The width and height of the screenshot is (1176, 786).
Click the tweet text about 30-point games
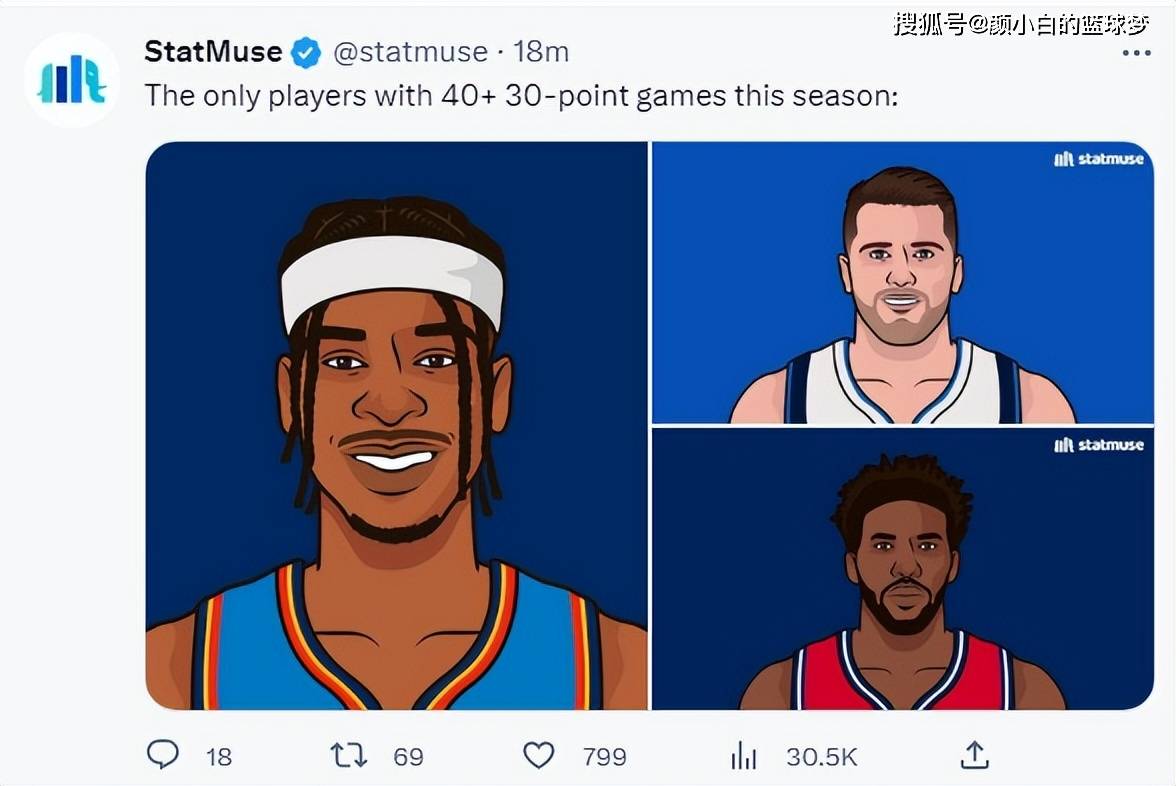tap(521, 96)
